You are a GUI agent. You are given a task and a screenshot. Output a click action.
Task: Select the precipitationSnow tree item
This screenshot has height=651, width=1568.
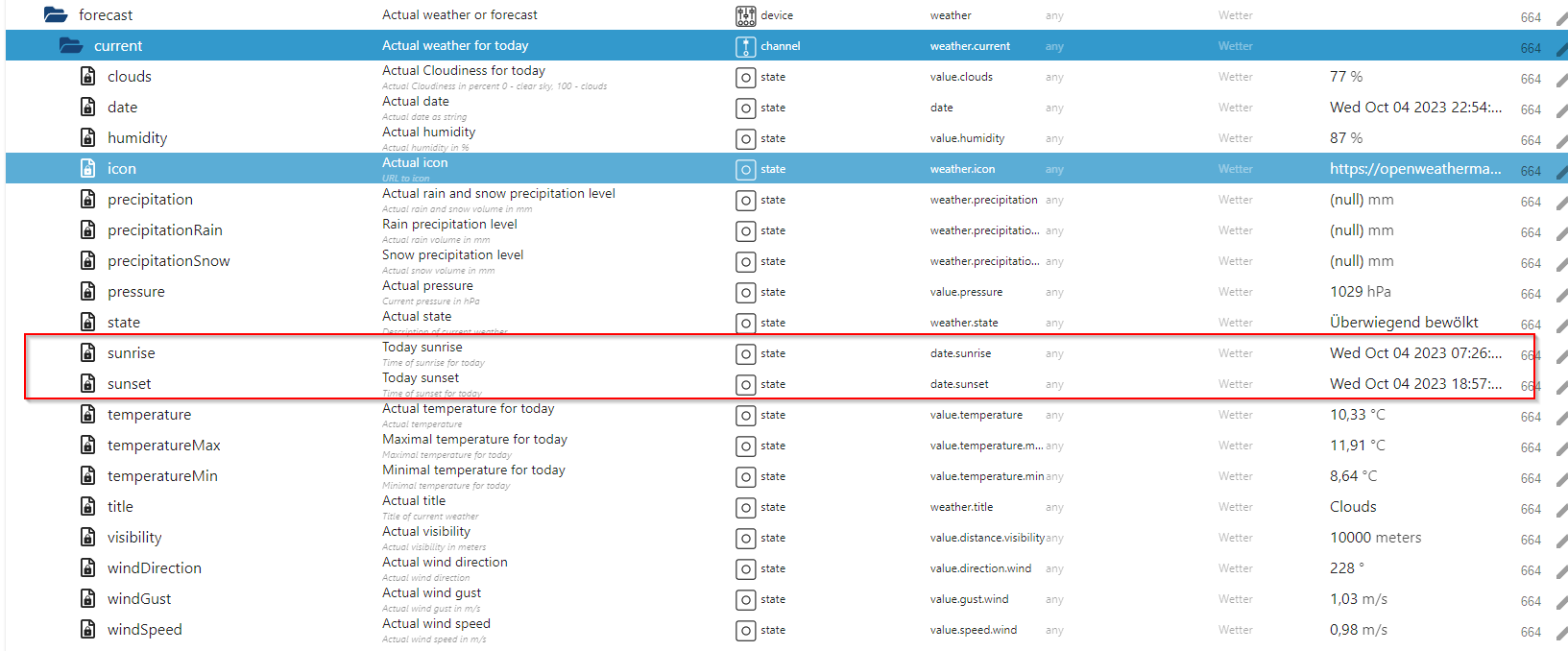tap(169, 260)
